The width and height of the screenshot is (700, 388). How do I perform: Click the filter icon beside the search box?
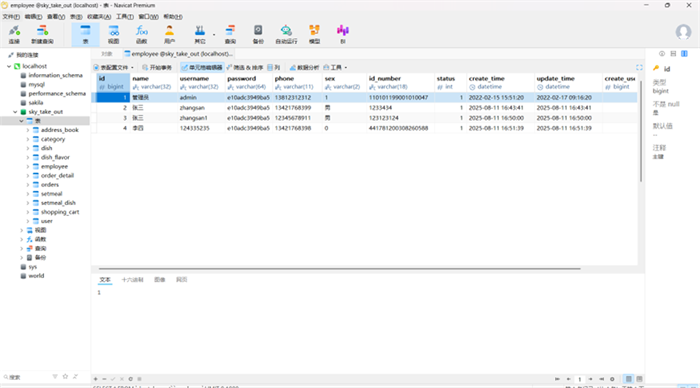click(x=55, y=377)
